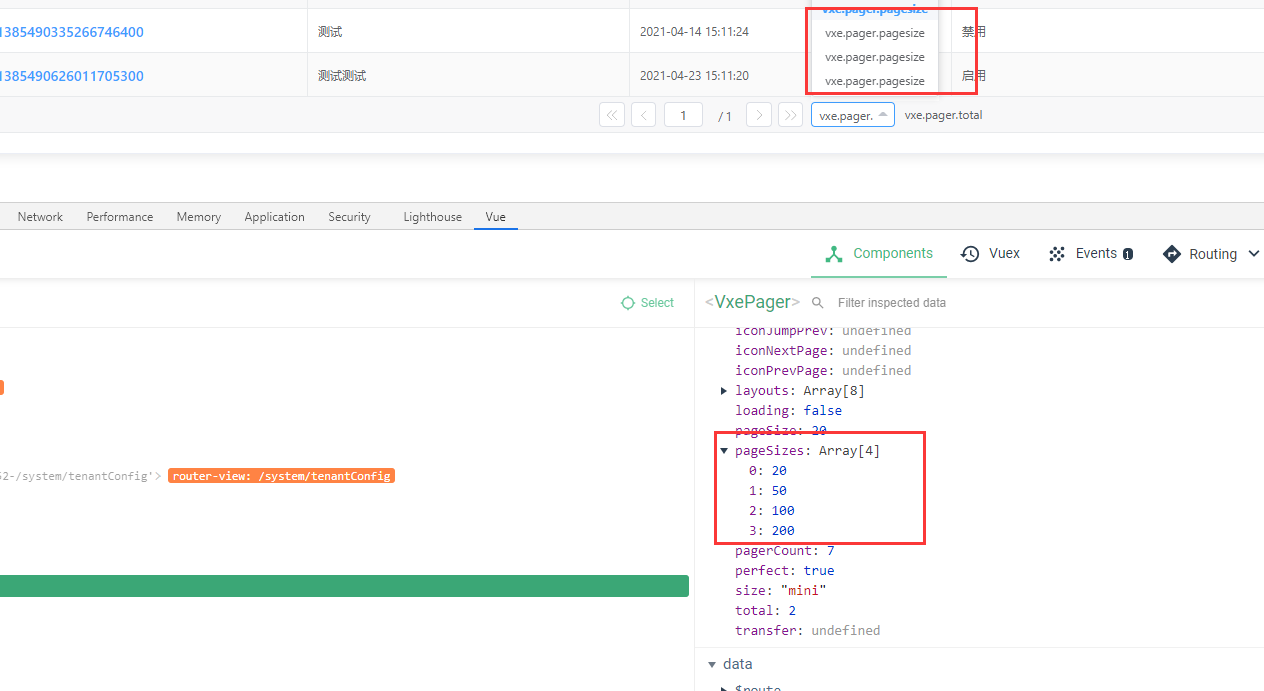Switch to the Network tab
This screenshot has width=1264, height=691.
point(40,216)
